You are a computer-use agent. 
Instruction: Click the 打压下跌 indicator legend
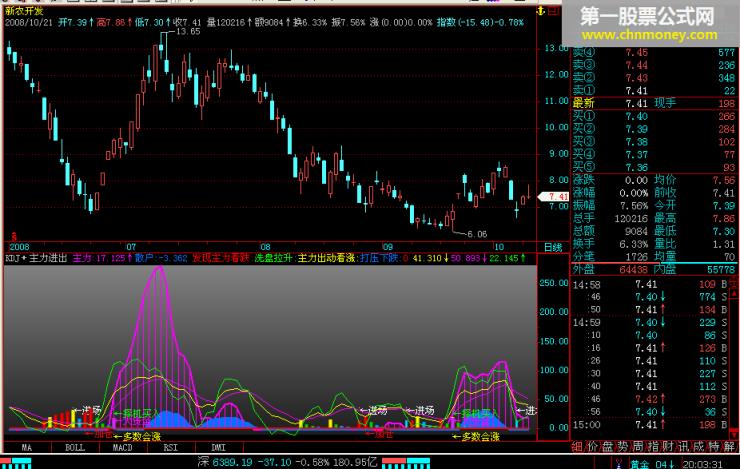tap(379, 258)
